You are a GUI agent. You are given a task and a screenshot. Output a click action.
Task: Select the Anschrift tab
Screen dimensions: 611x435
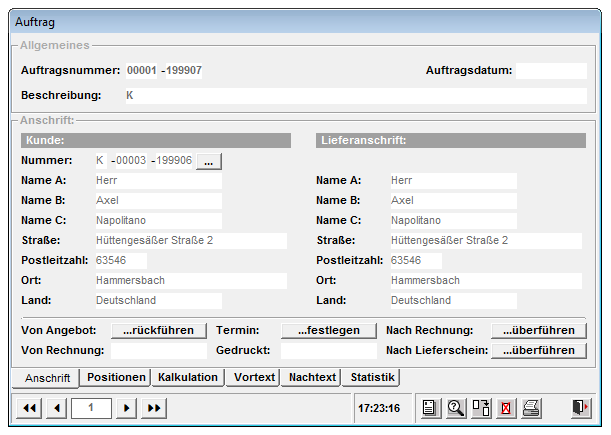click(46, 378)
